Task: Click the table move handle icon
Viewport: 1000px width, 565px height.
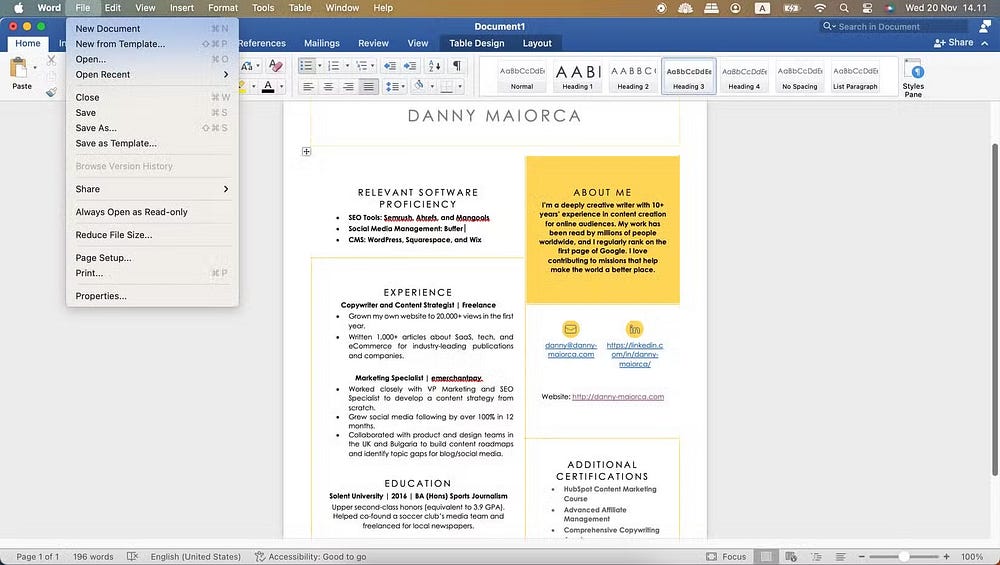Action: [x=306, y=152]
